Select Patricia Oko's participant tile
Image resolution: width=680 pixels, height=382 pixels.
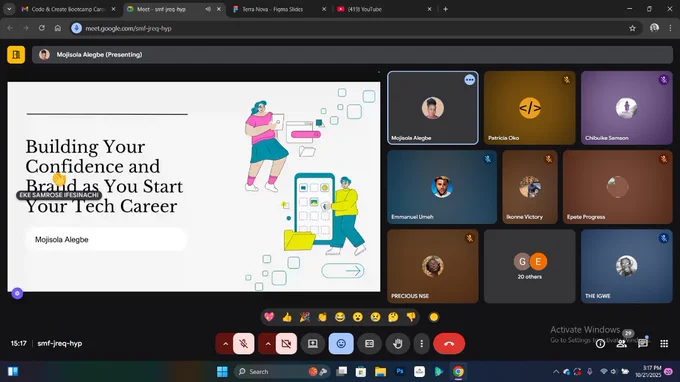530,108
